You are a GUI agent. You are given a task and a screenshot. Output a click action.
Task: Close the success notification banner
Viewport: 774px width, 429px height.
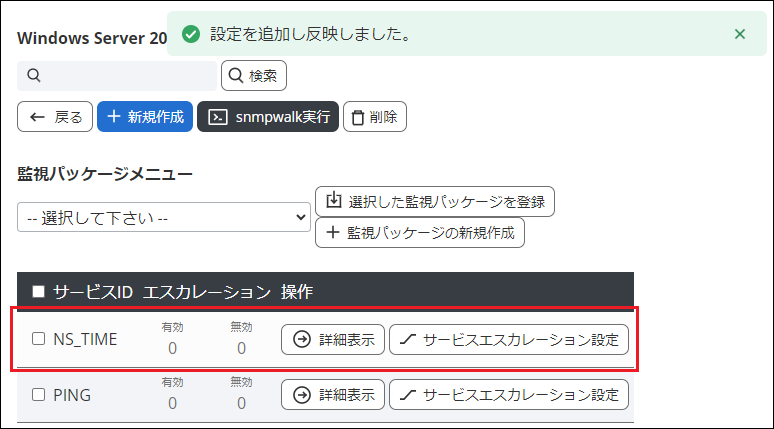pyautogui.click(x=740, y=34)
